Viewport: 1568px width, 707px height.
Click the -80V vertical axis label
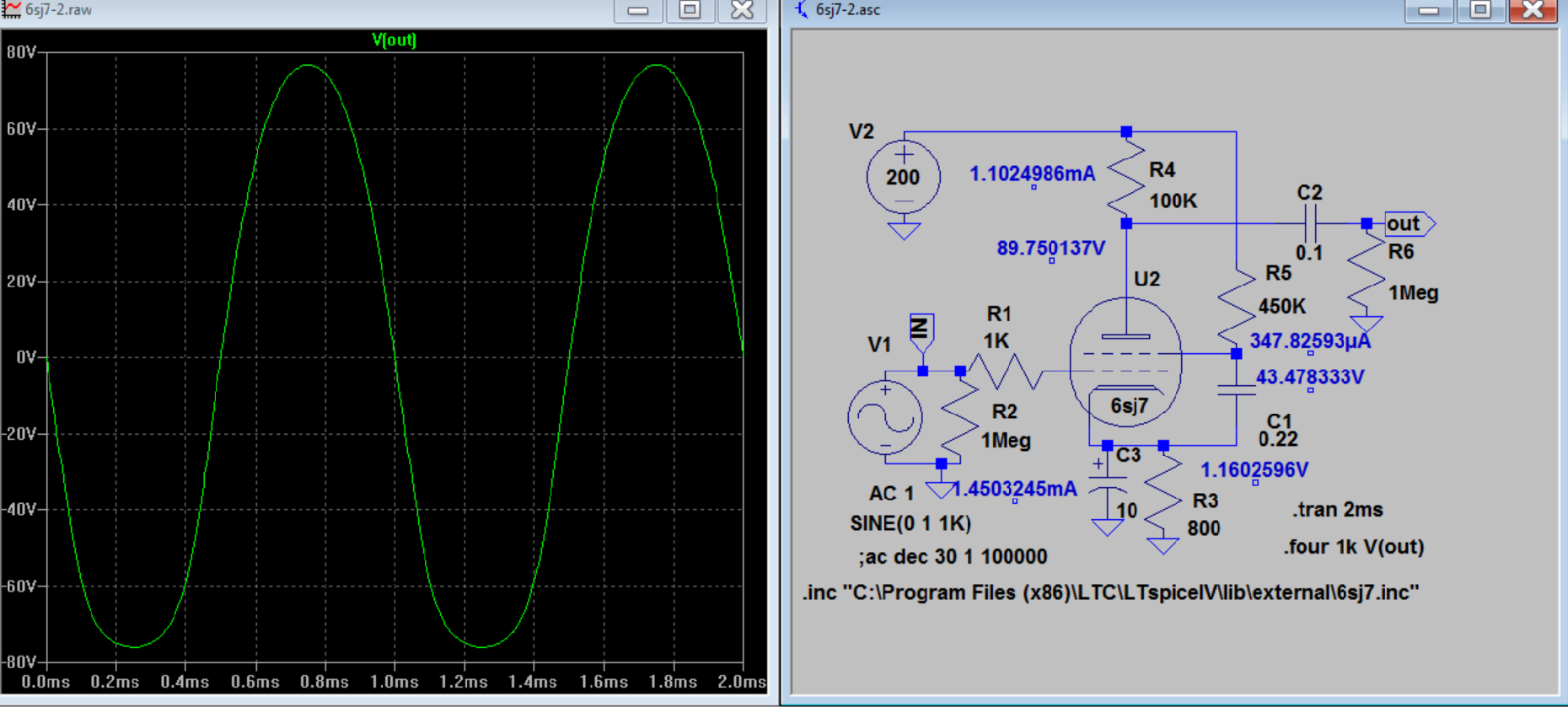pos(19,662)
